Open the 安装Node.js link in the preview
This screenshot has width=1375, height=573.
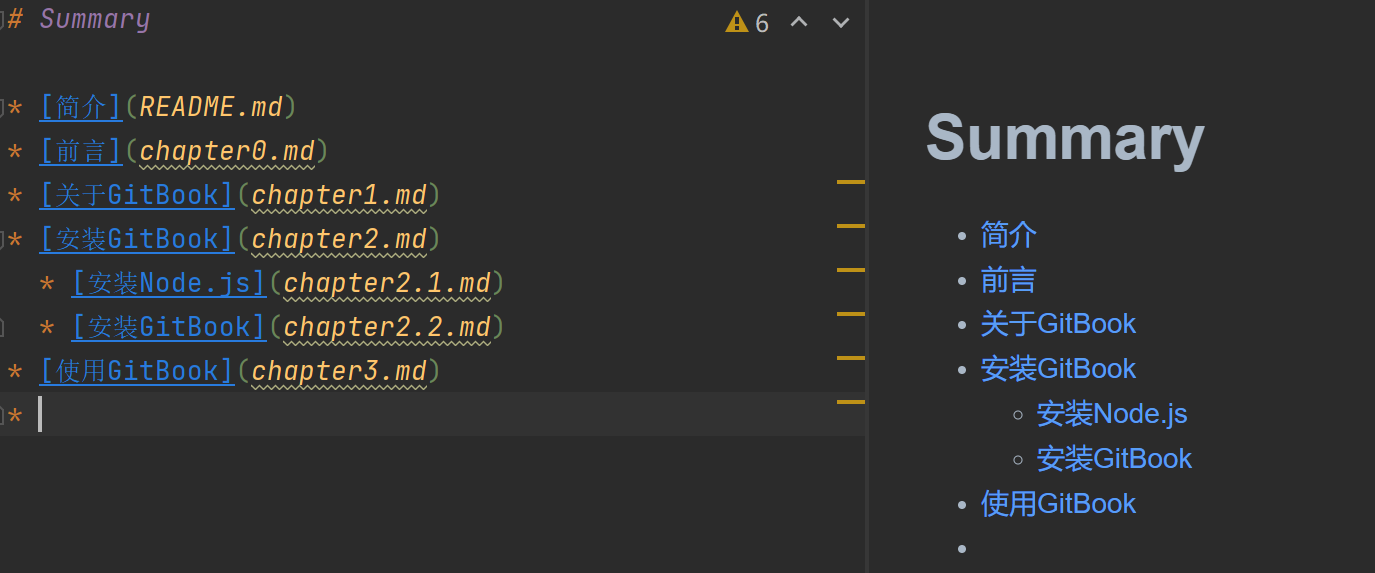pyautogui.click(x=1112, y=413)
